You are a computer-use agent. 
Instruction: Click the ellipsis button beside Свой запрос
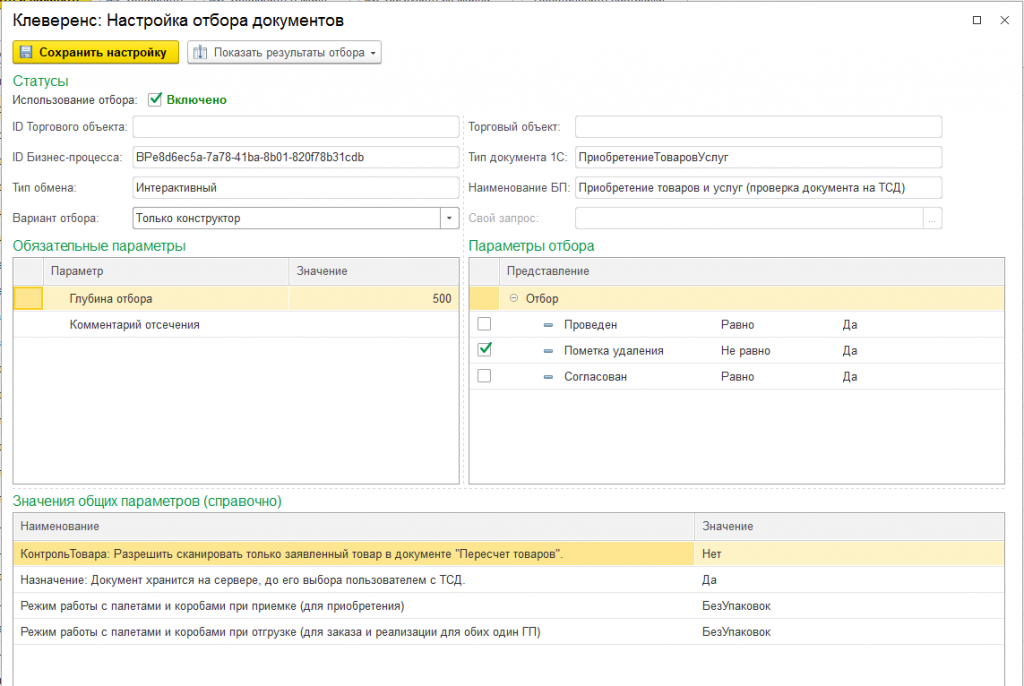932,218
